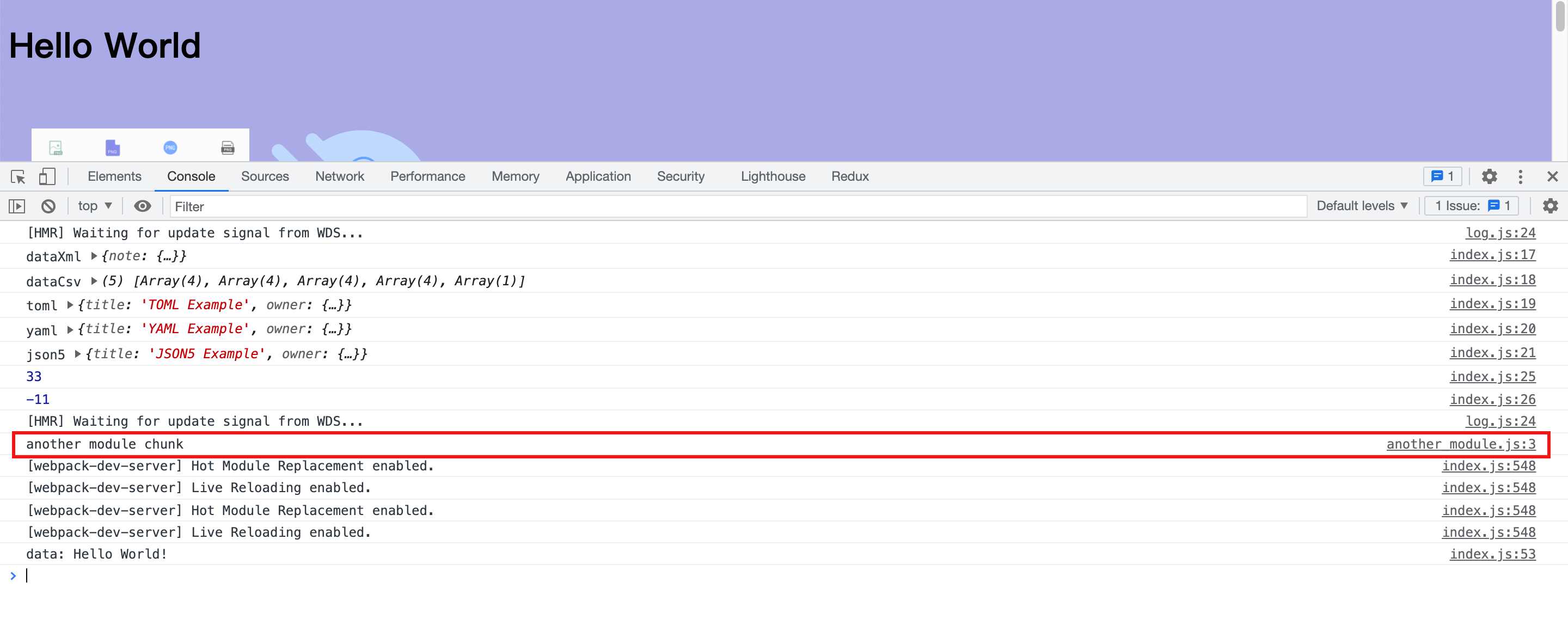Switch to the Network tab

(339, 176)
